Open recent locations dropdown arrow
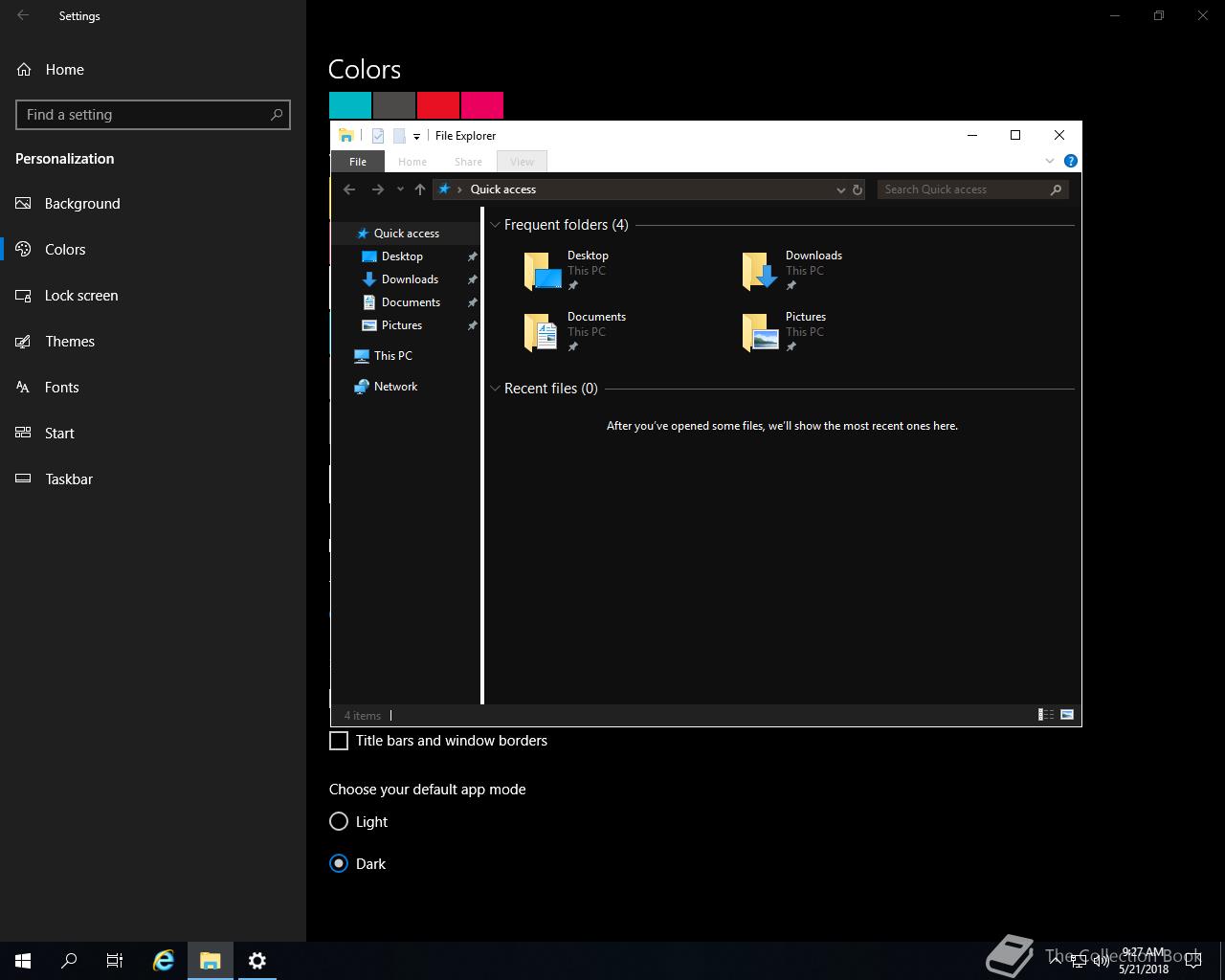 [400, 189]
